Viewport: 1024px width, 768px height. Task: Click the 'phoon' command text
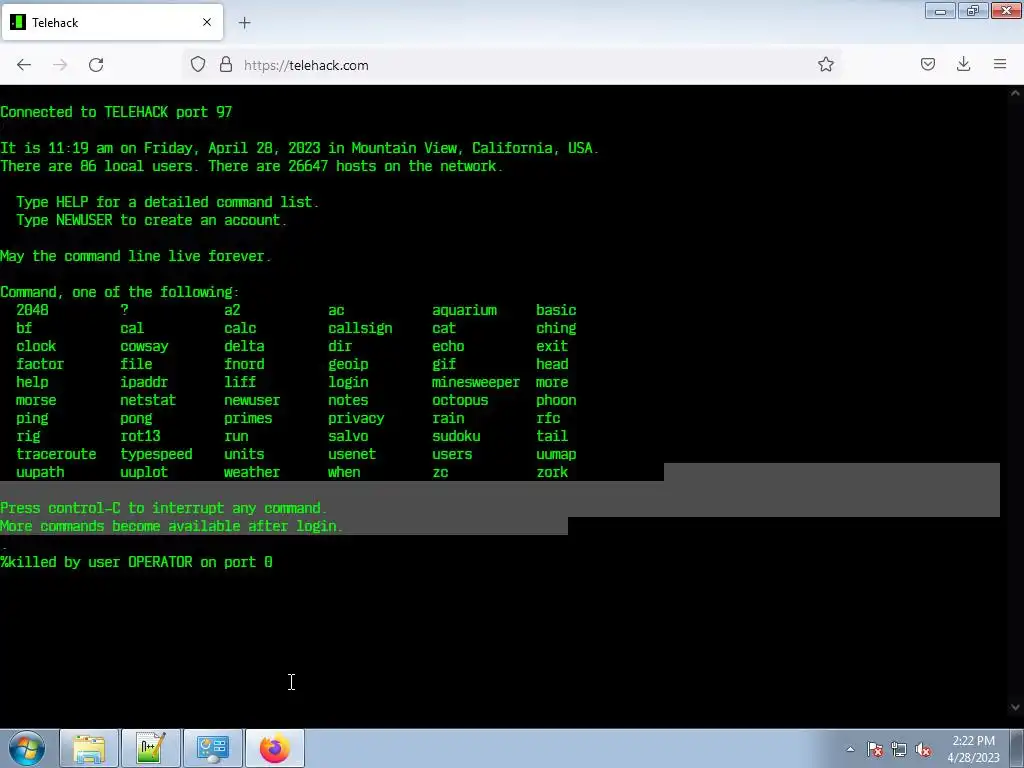click(556, 400)
